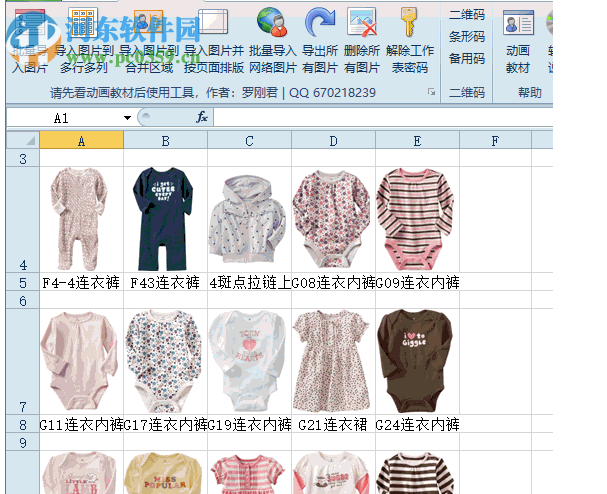Select the G11 pink bodysuit image
Screen dimensions: 607x494
[x=79, y=361]
